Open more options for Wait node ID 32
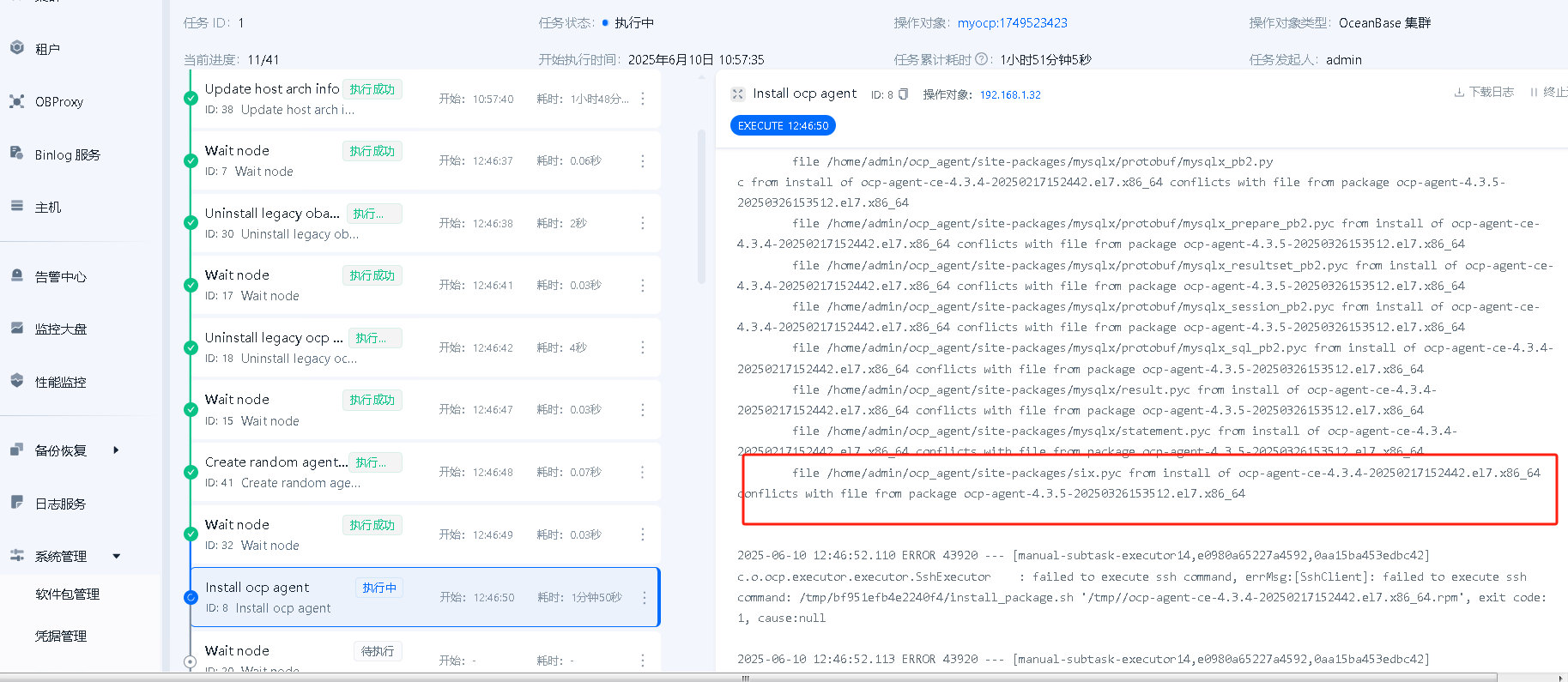The width and height of the screenshot is (1568, 682). click(x=643, y=534)
